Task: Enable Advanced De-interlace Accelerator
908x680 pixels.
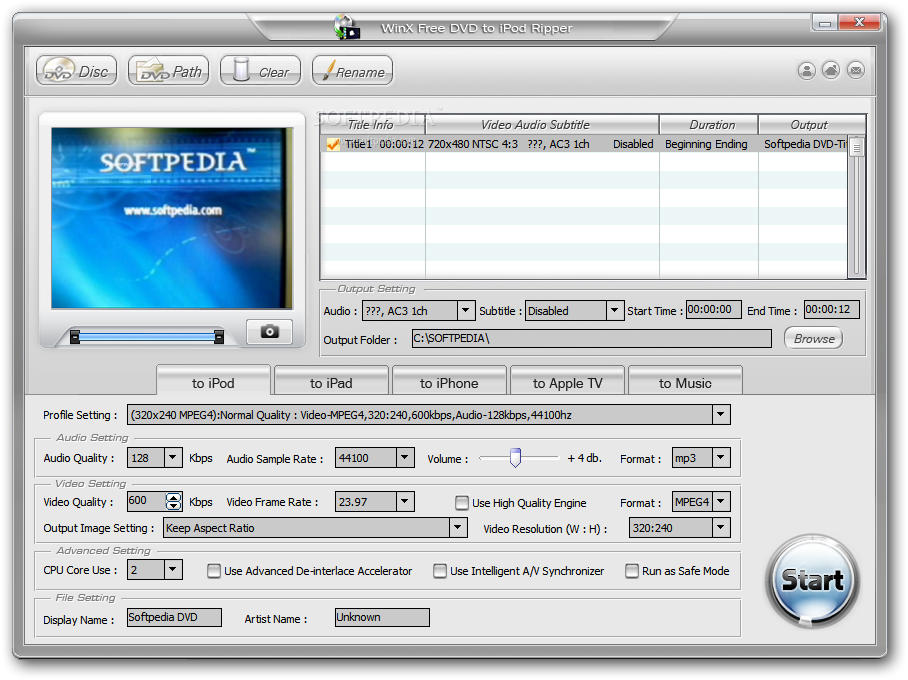Action: tap(214, 571)
